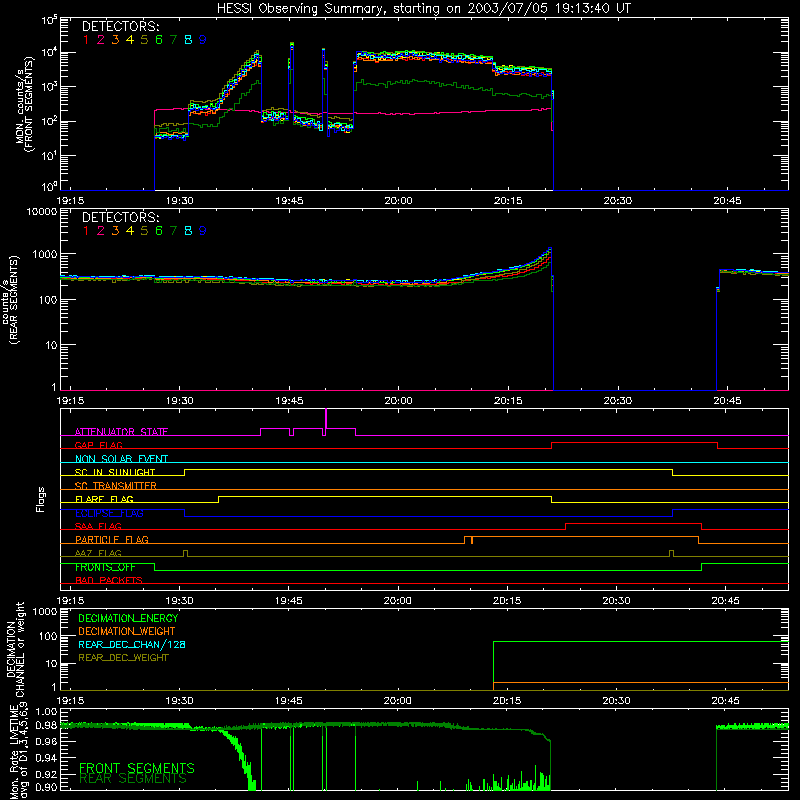This screenshot has width=800, height=800.
Task: Click the 'REAR SEGMENTS' livetime legend label
Action: tap(133, 779)
